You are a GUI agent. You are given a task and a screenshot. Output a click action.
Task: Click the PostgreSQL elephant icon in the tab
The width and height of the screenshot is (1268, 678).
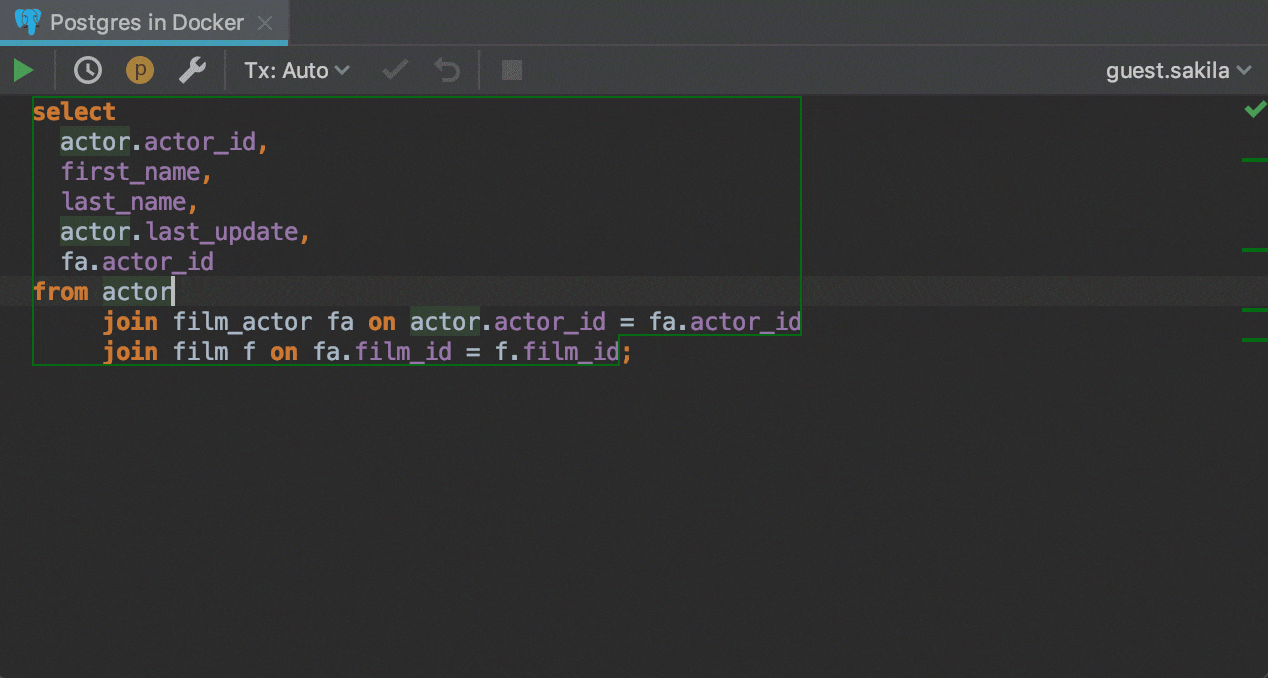coord(28,22)
